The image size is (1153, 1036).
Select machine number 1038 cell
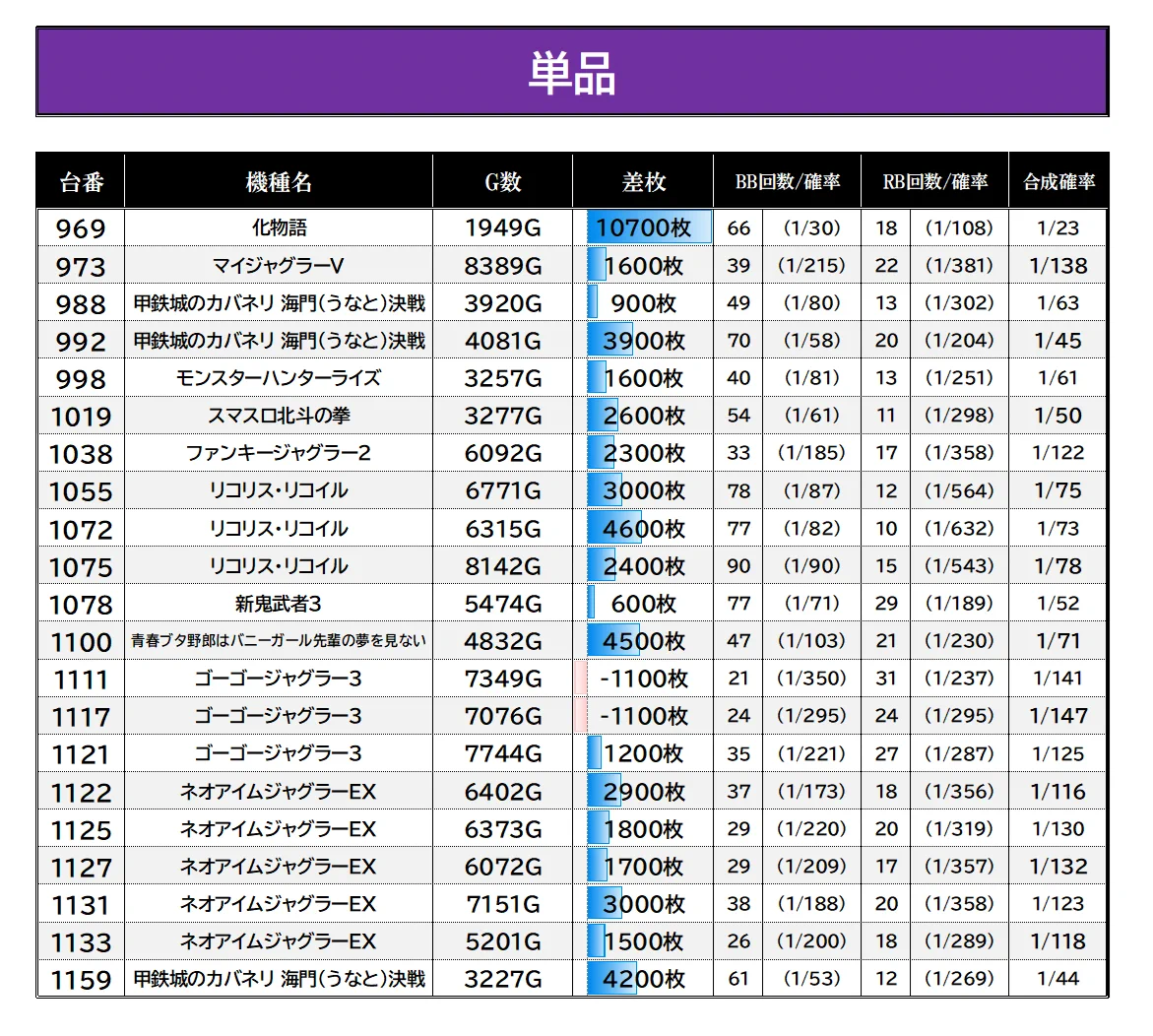coord(81,454)
